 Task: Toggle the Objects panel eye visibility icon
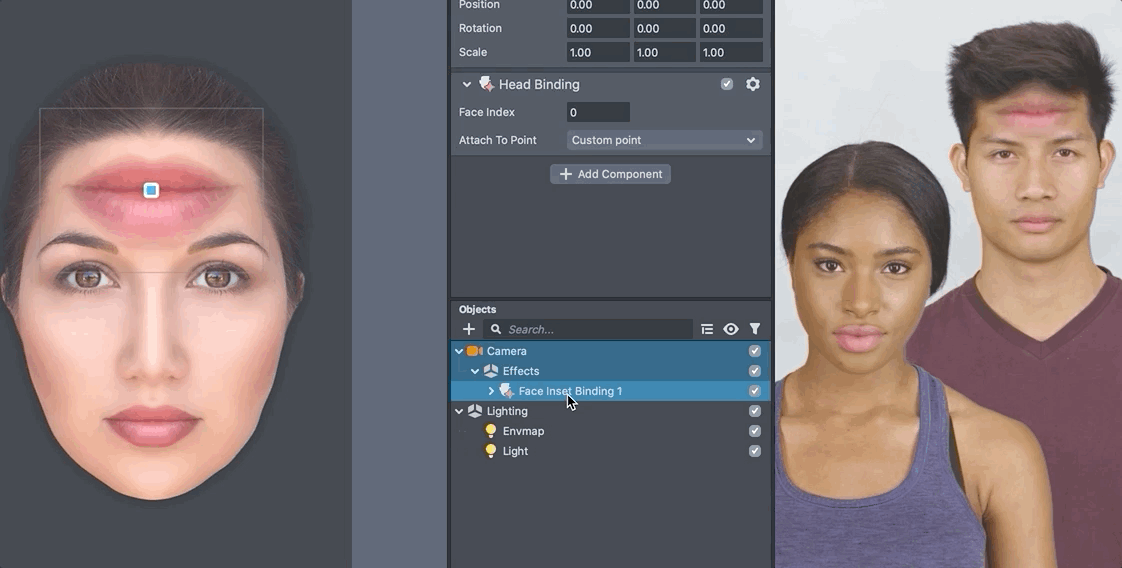[x=731, y=329]
